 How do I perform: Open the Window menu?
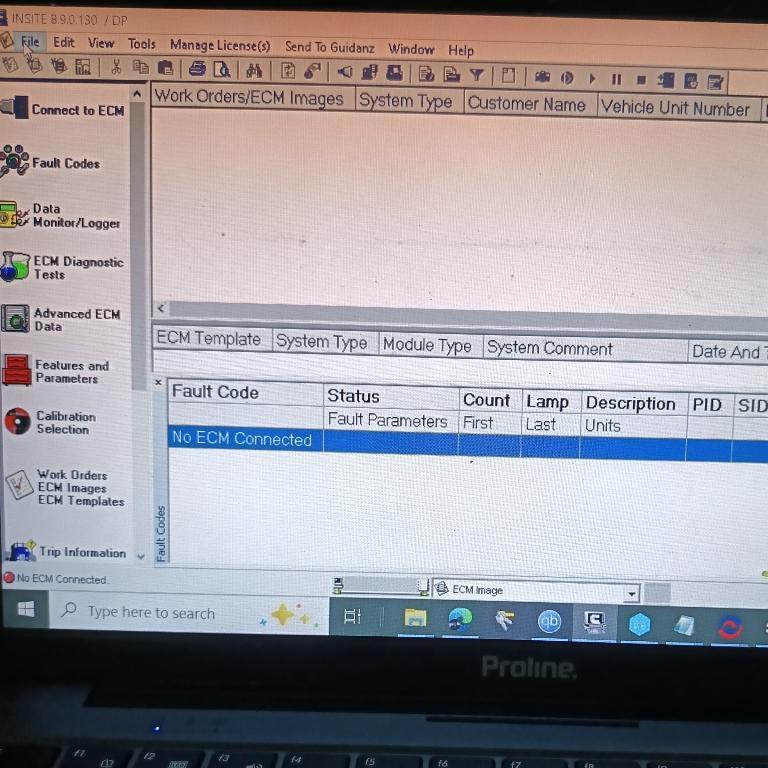click(411, 49)
